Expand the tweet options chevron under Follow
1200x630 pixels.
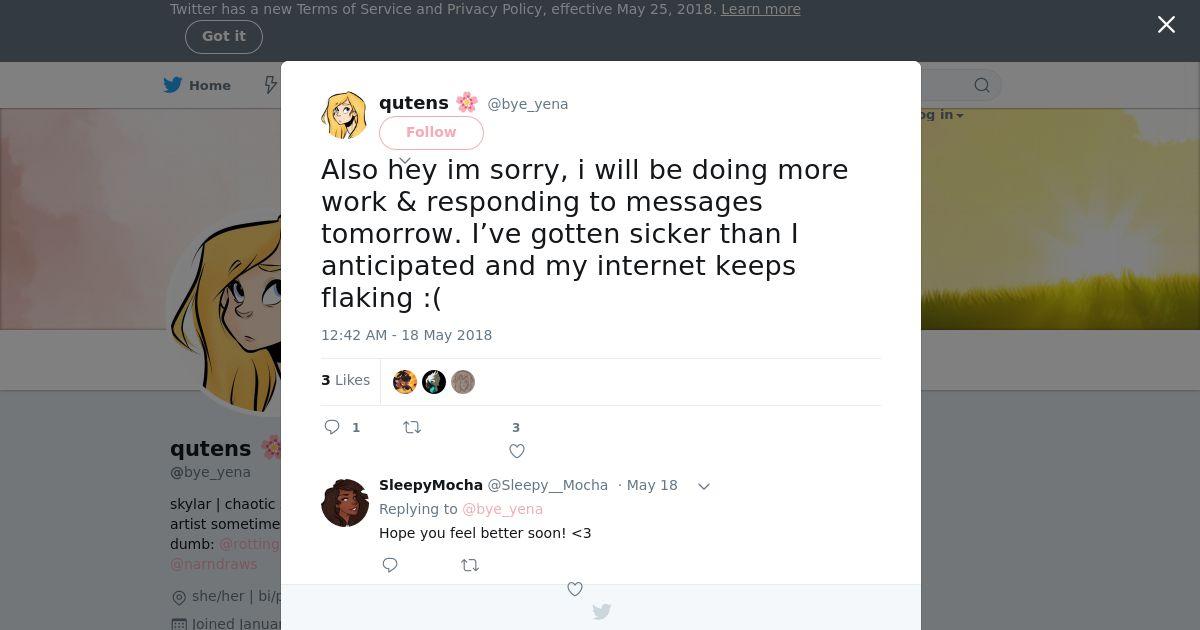(405, 160)
